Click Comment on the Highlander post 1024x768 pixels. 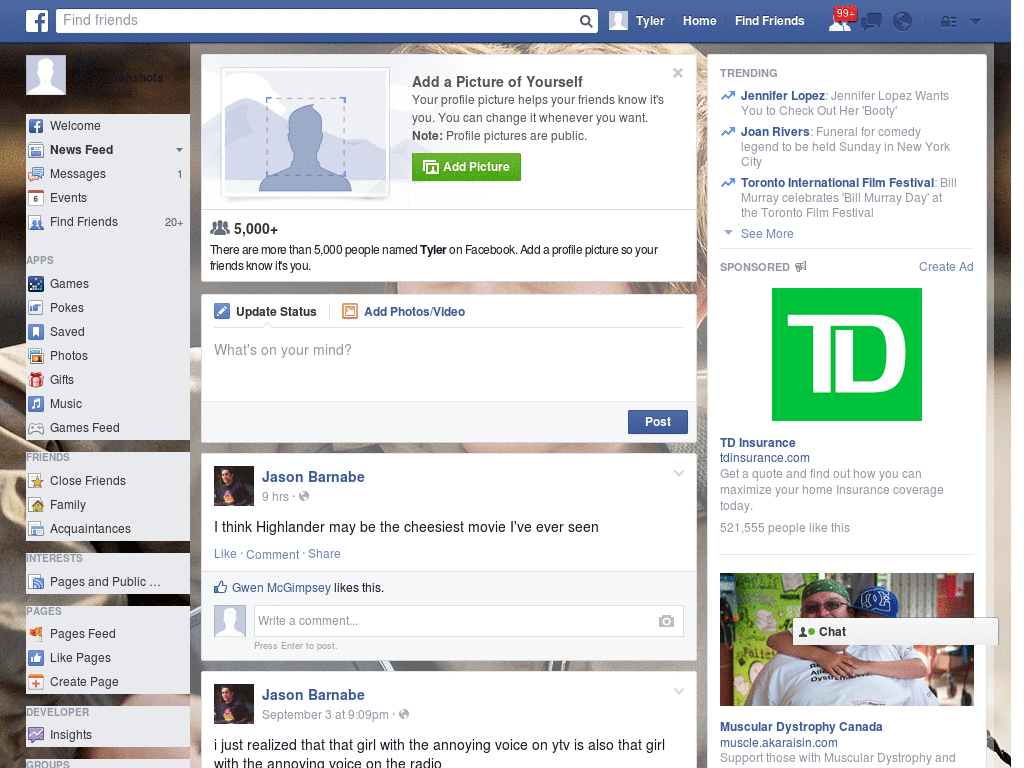point(272,554)
